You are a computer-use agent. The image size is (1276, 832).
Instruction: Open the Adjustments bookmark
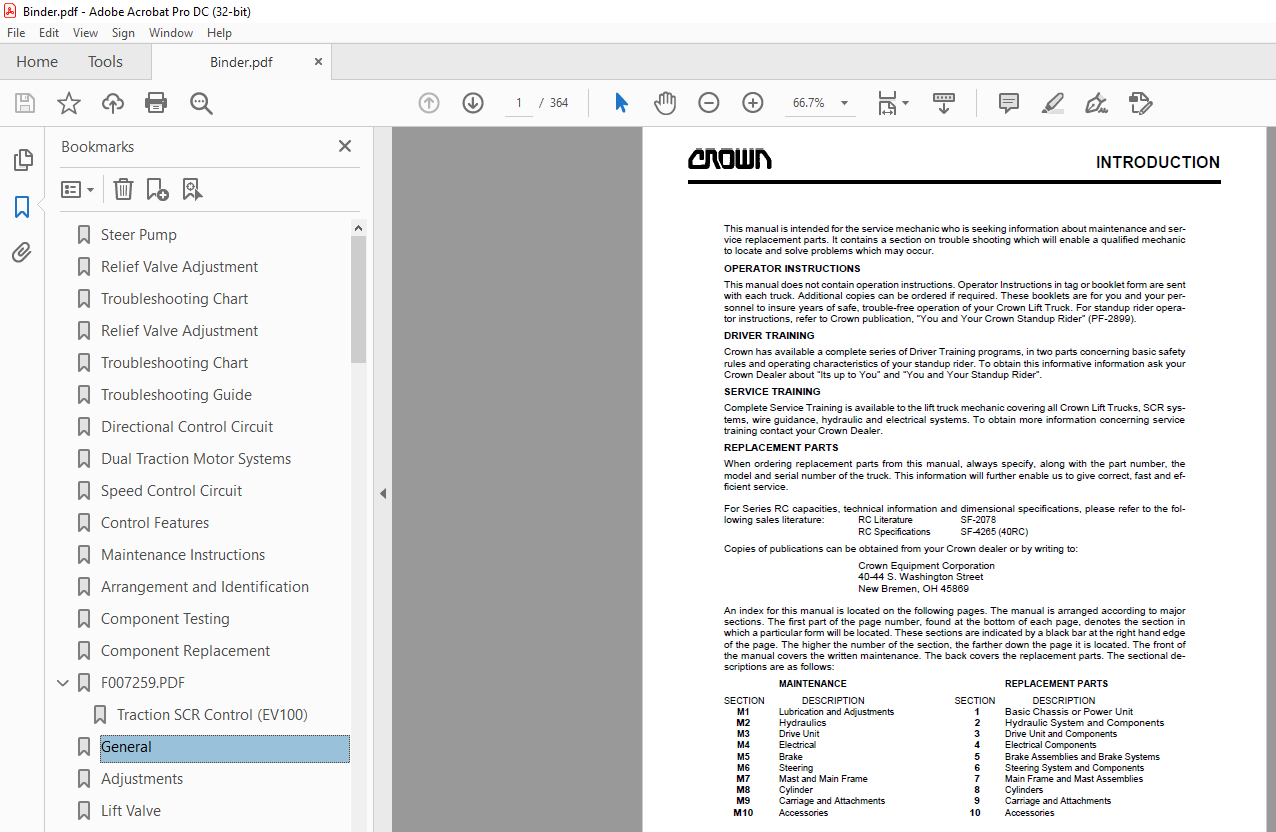(x=142, y=779)
